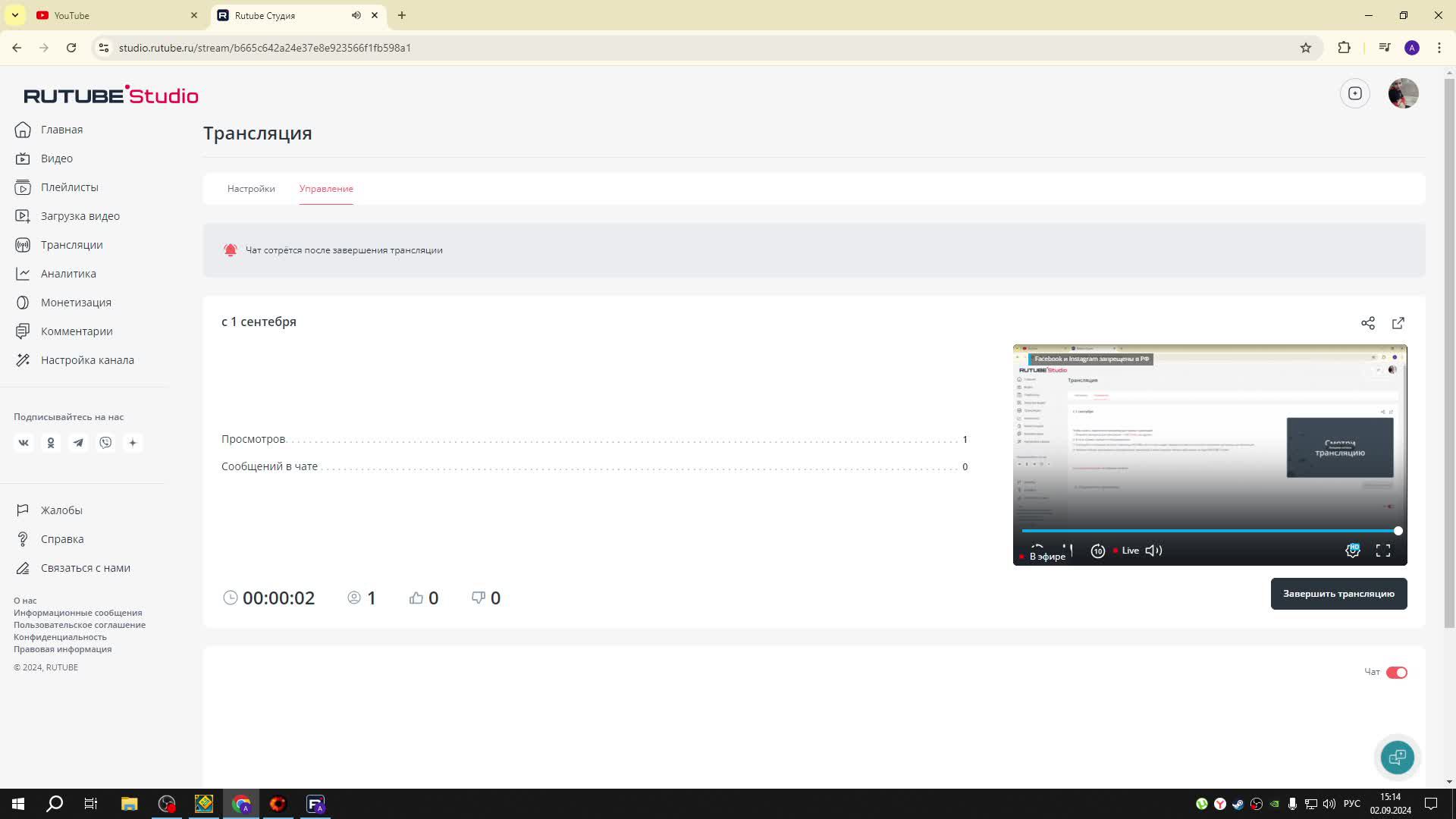Click Завершить трансляцию button
Viewport: 1456px width, 819px height.
[x=1338, y=594]
